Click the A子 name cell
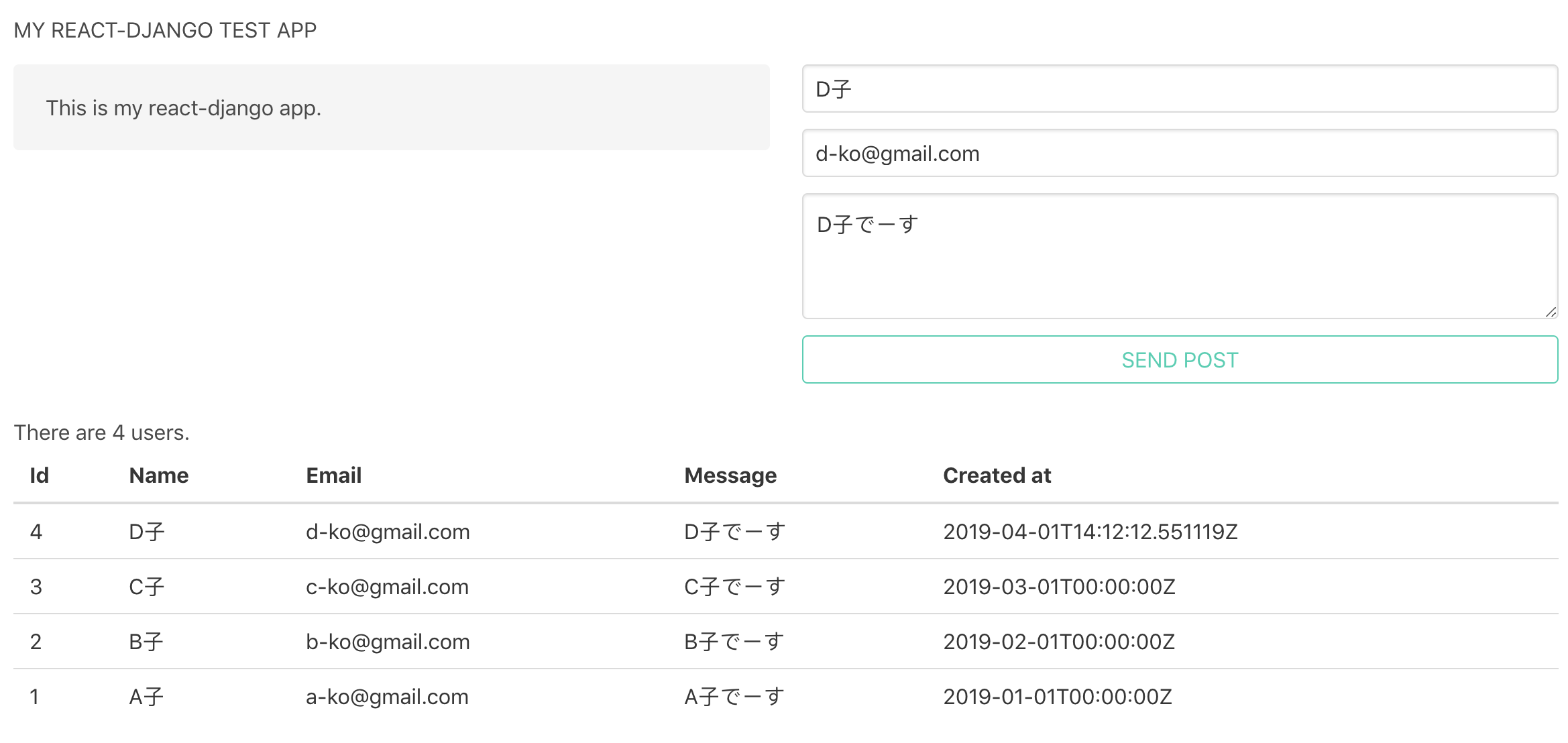The width and height of the screenshot is (1568, 743). pos(146,697)
